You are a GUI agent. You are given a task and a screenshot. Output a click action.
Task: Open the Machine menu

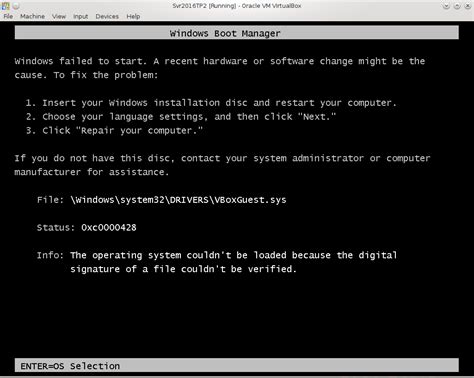tap(32, 16)
